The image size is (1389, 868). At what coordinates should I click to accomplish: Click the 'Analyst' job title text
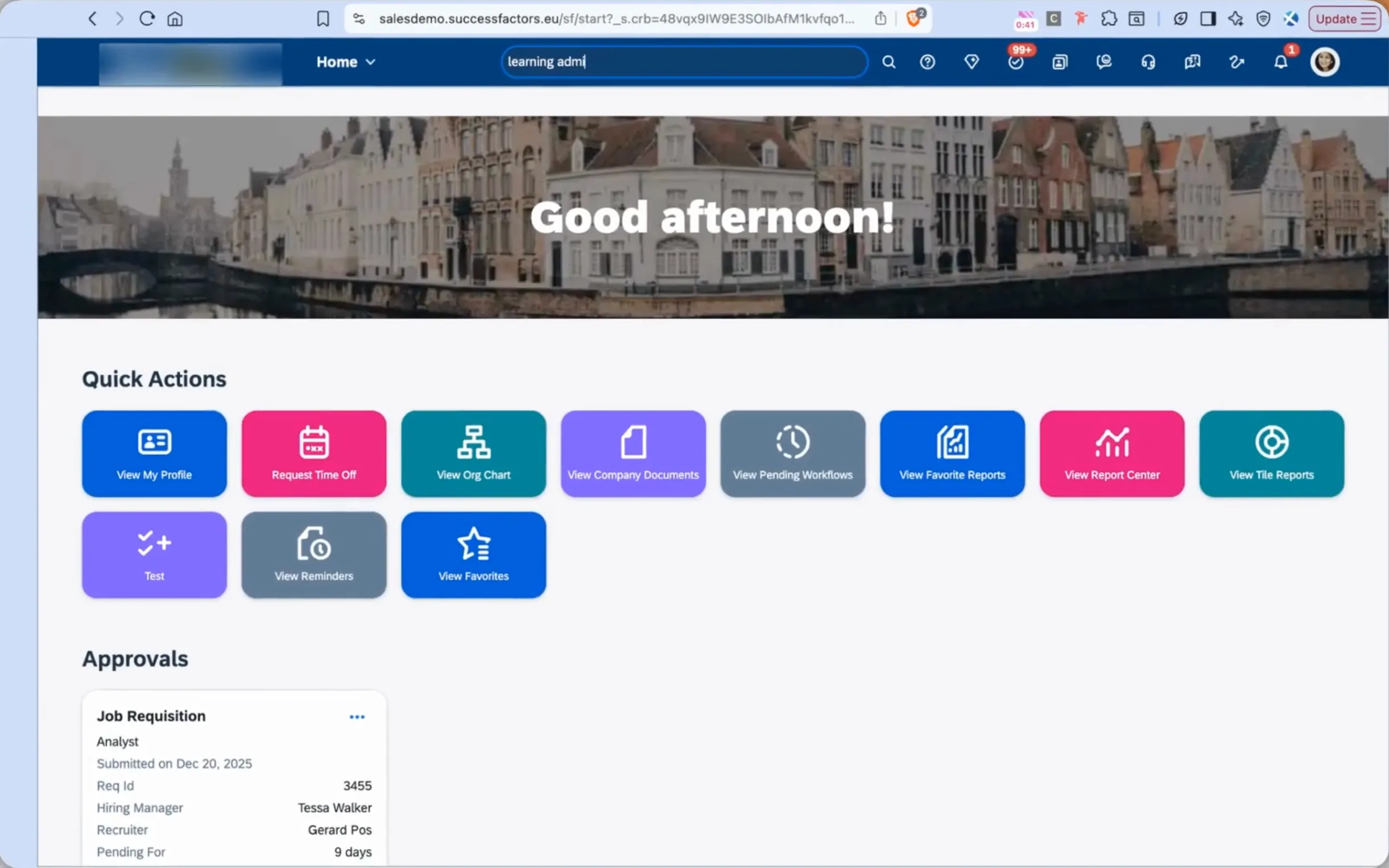[x=118, y=742]
